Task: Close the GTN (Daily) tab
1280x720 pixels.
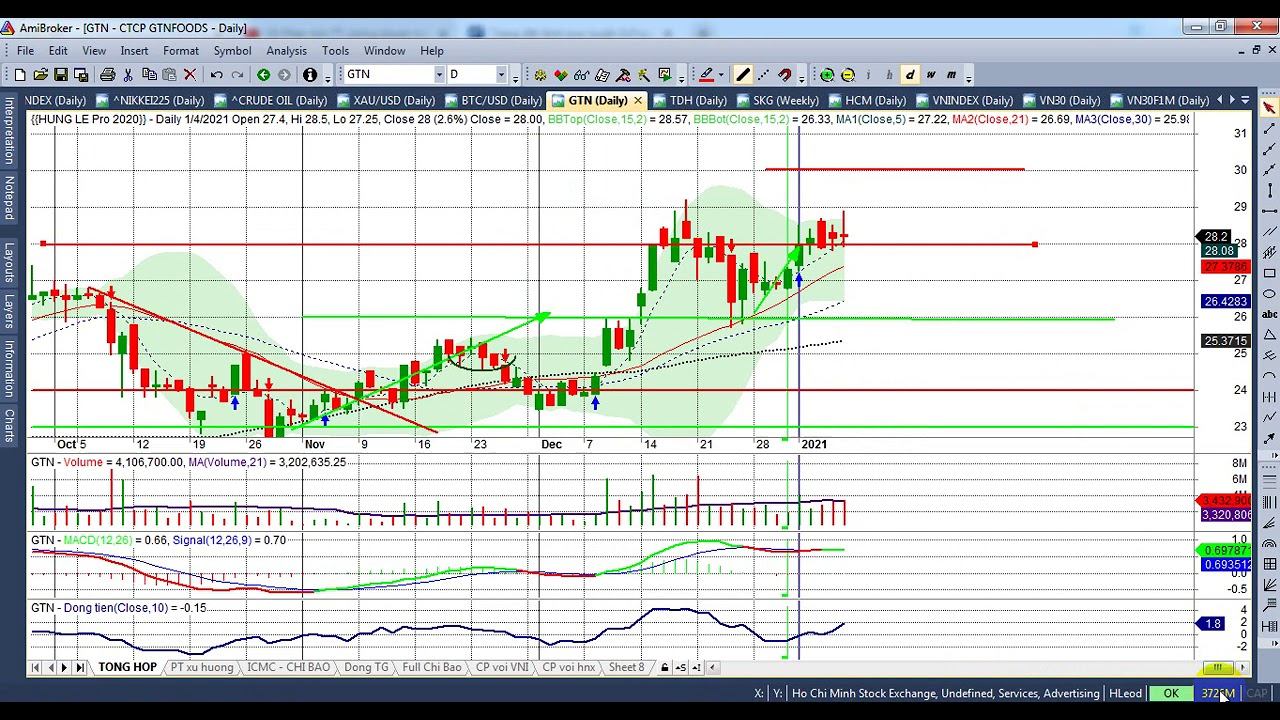Action: (x=637, y=100)
